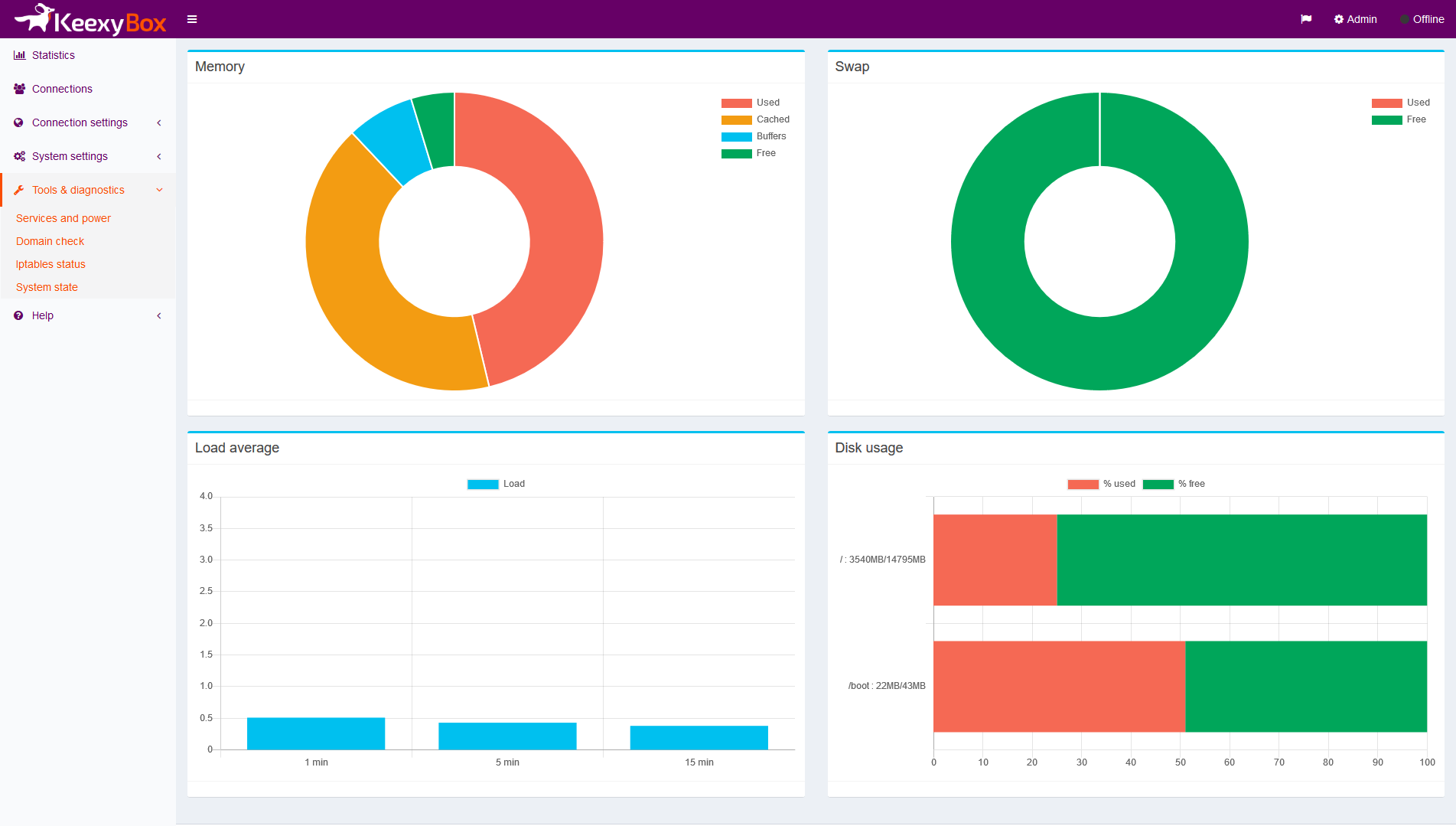Click the Admin gear icon
This screenshot has height=826, width=1456.
coord(1339,19)
